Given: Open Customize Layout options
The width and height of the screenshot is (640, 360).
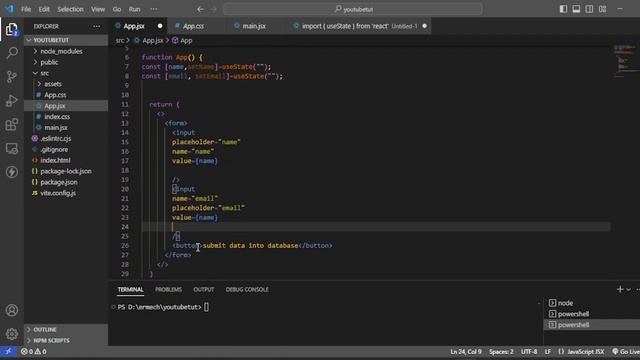Looking at the screenshot, I should pos(602,9).
